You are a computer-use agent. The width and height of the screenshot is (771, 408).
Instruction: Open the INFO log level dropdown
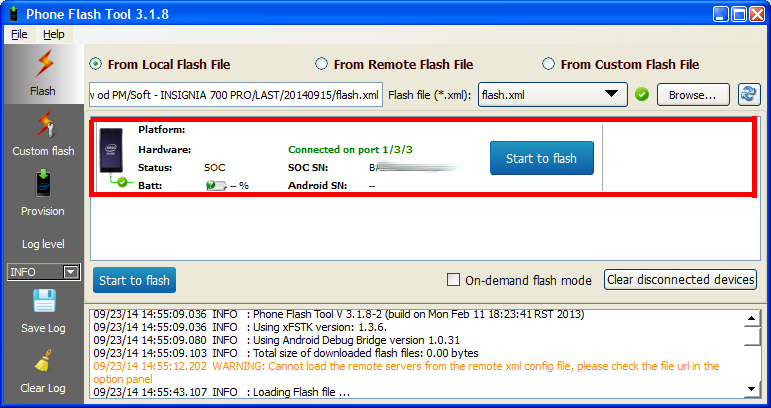(x=43, y=272)
